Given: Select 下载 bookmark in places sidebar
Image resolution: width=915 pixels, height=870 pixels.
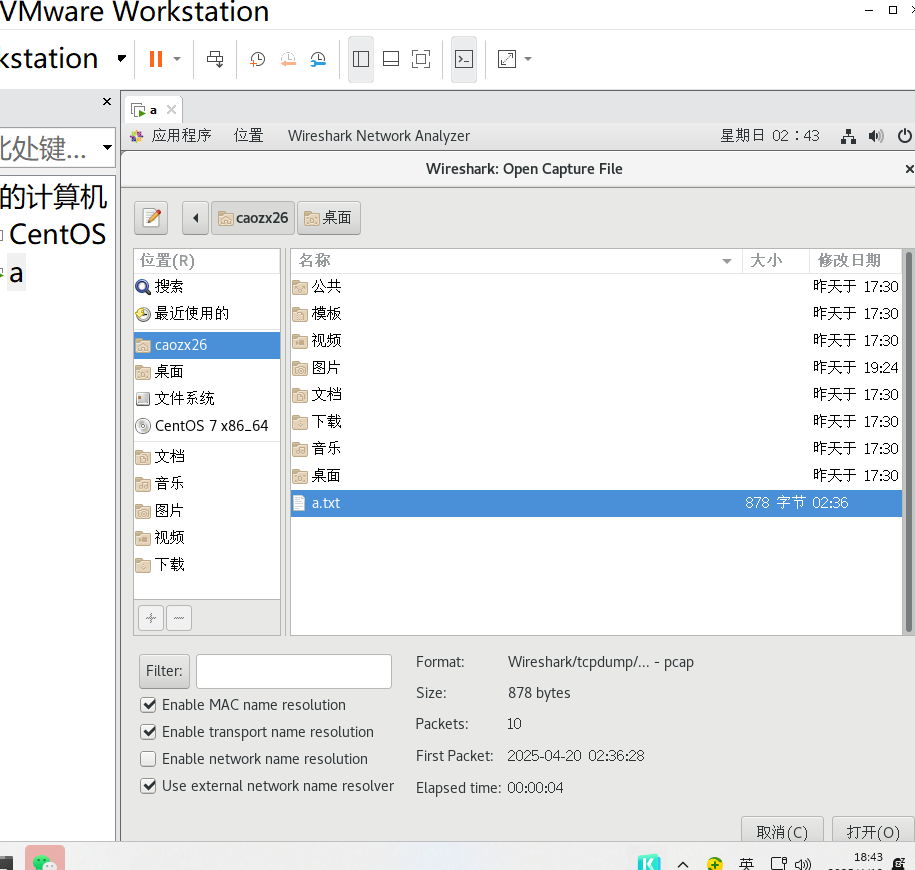Looking at the screenshot, I should (x=207, y=565).
